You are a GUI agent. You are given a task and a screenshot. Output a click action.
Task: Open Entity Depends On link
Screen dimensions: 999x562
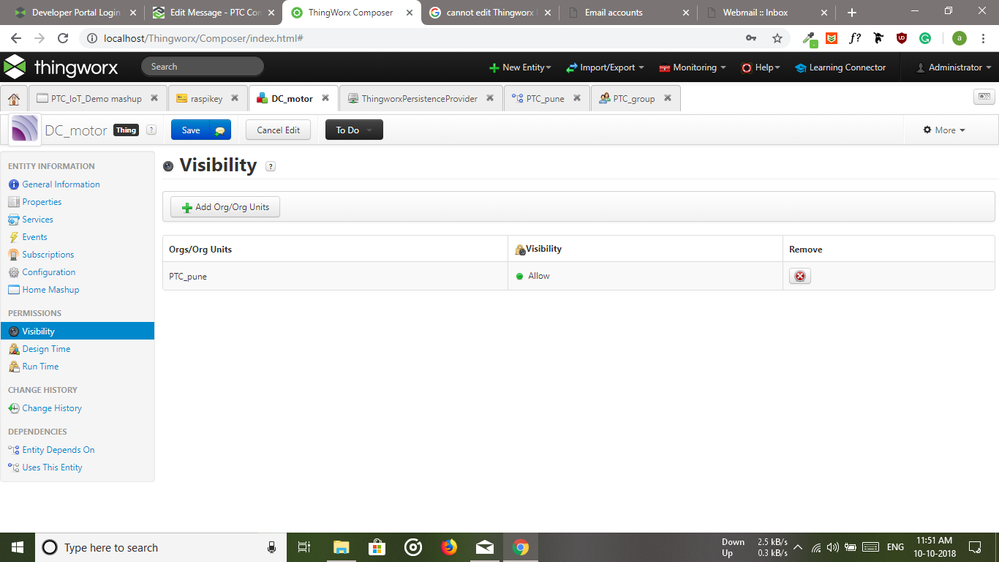click(x=58, y=450)
